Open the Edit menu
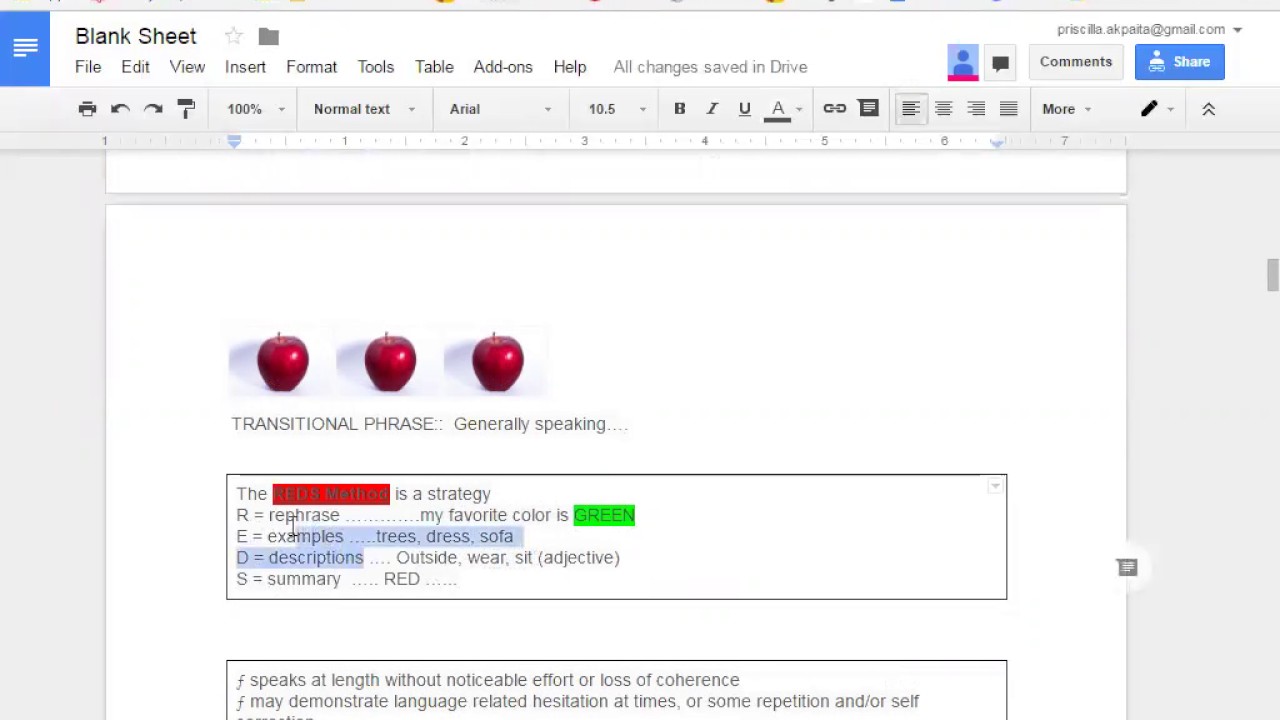Viewport: 1280px width, 720px height. pos(135,67)
